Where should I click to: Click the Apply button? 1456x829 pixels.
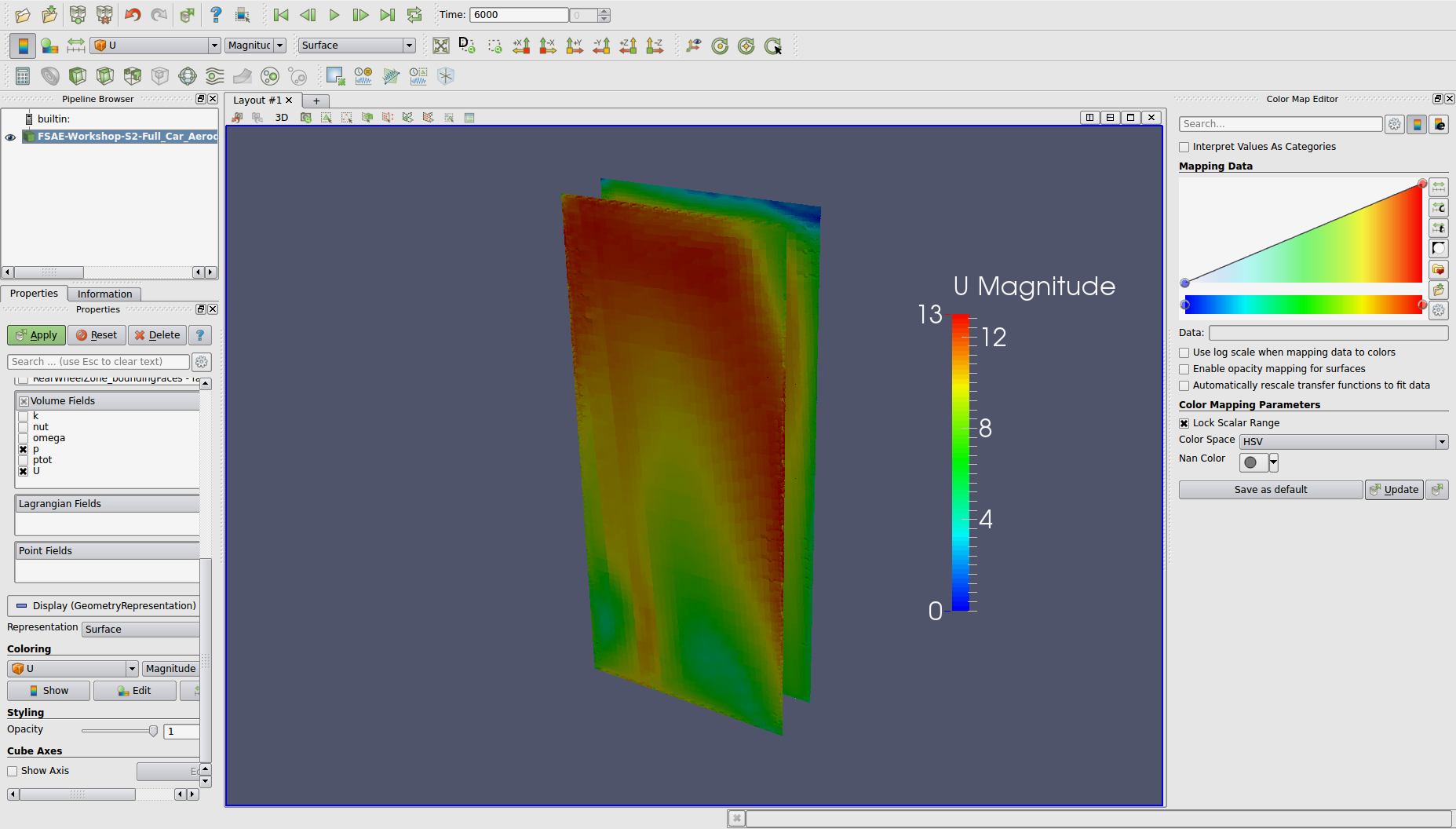37,335
